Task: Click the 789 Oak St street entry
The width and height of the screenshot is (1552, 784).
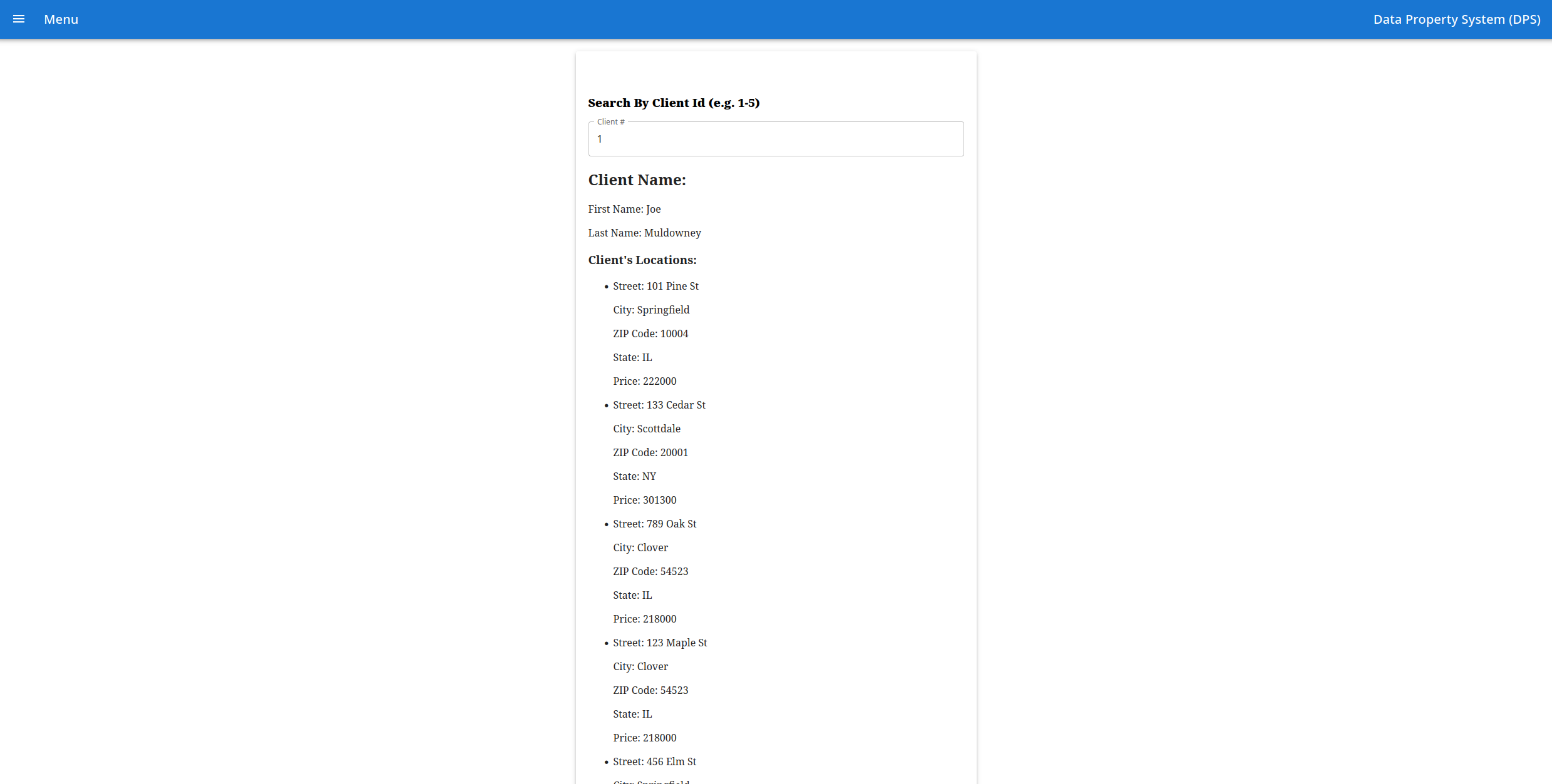Action: [654, 524]
